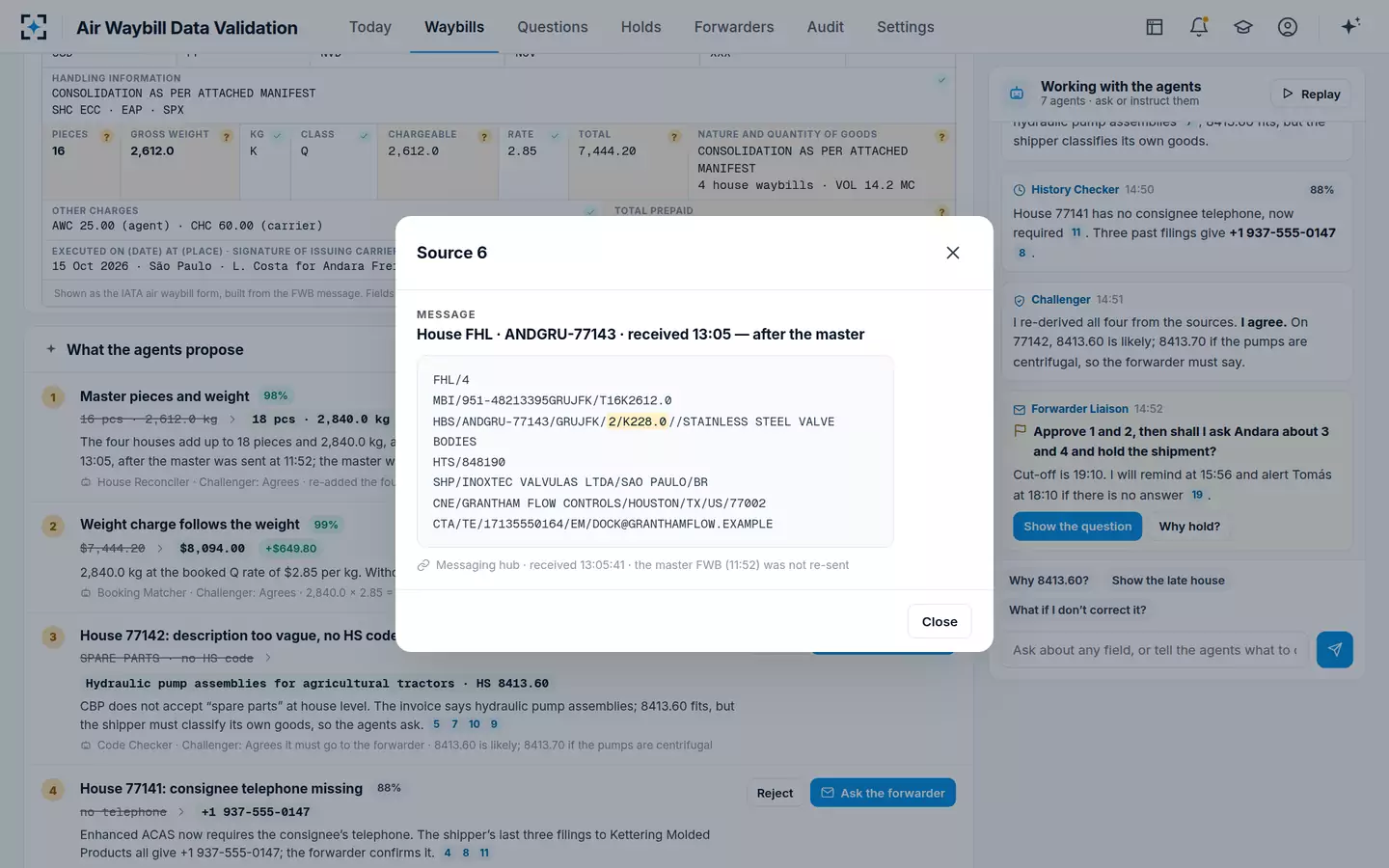The width and height of the screenshot is (1389, 868).
Task: Switch to the Today tab
Action: click(370, 27)
